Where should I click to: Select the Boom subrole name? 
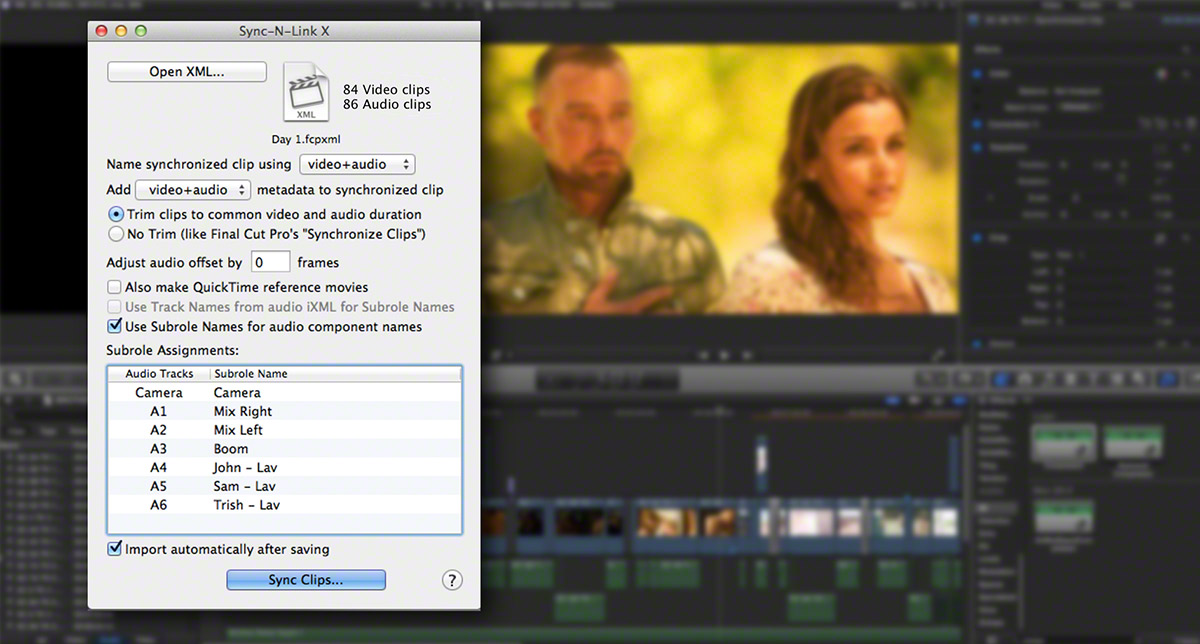point(231,449)
